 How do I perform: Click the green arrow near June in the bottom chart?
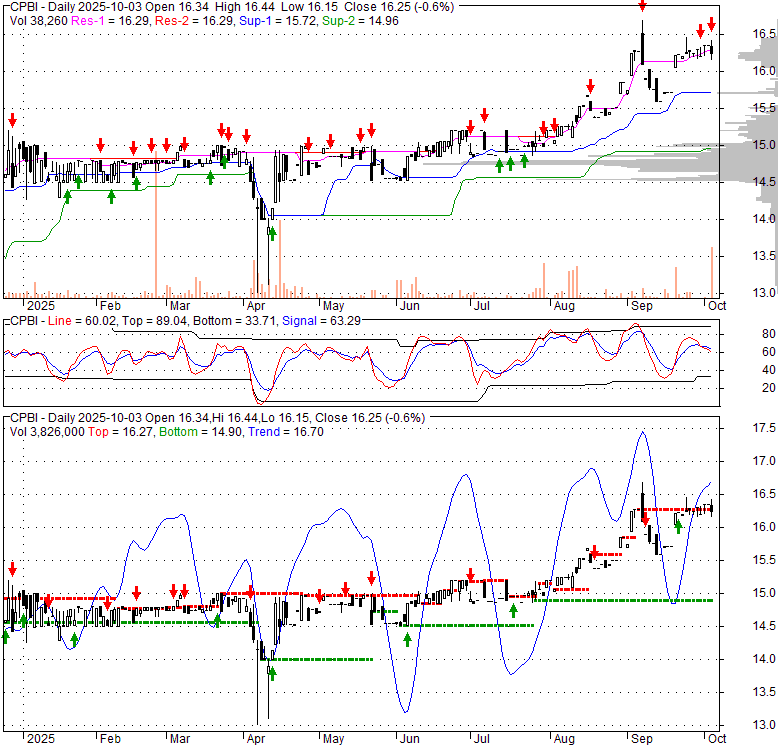pyautogui.click(x=407, y=639)
